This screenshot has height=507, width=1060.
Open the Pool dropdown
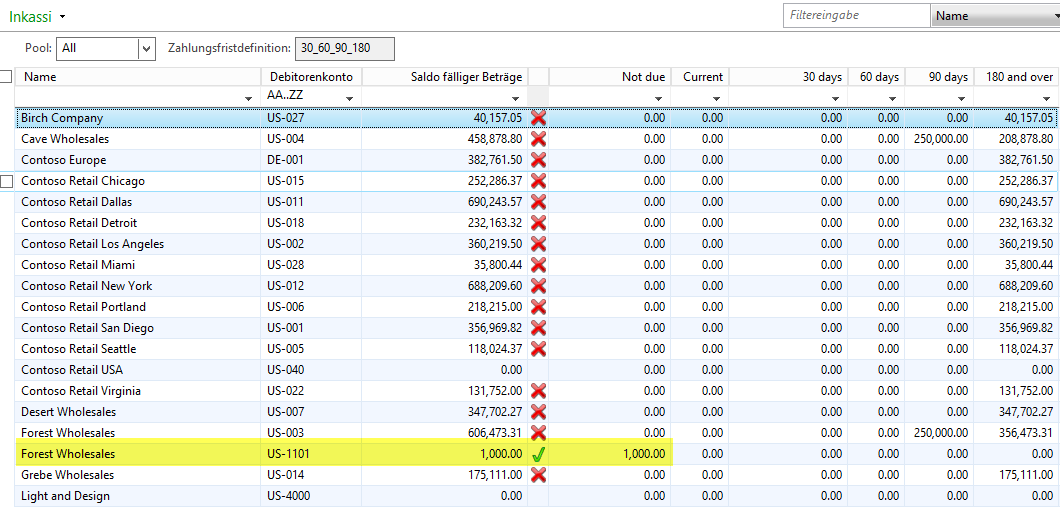pos(147,48)
